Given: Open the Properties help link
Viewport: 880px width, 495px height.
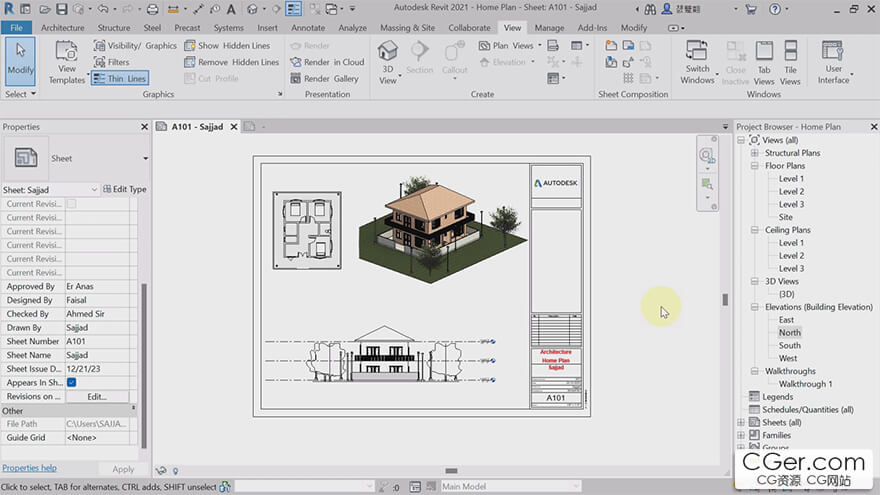Looking at the screenshot, I should point(29,468).
